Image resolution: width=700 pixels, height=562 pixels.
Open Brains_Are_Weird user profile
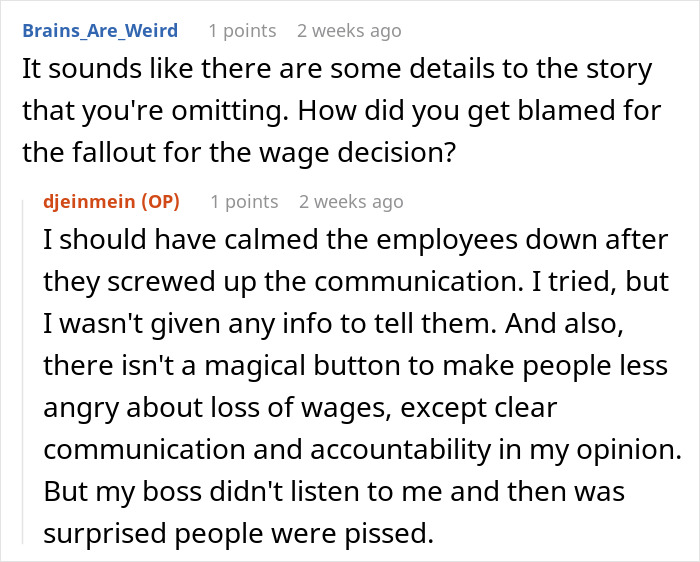[x=99, y=31]
